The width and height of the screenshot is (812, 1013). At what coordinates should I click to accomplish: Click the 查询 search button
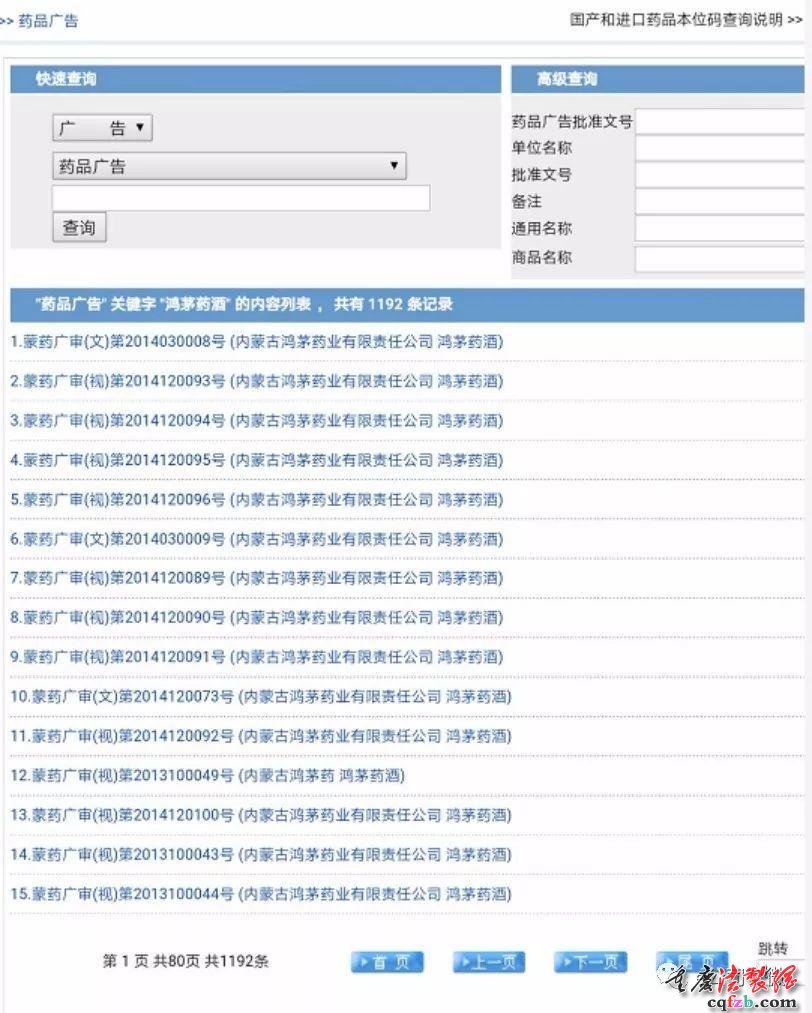pos(79,227)
